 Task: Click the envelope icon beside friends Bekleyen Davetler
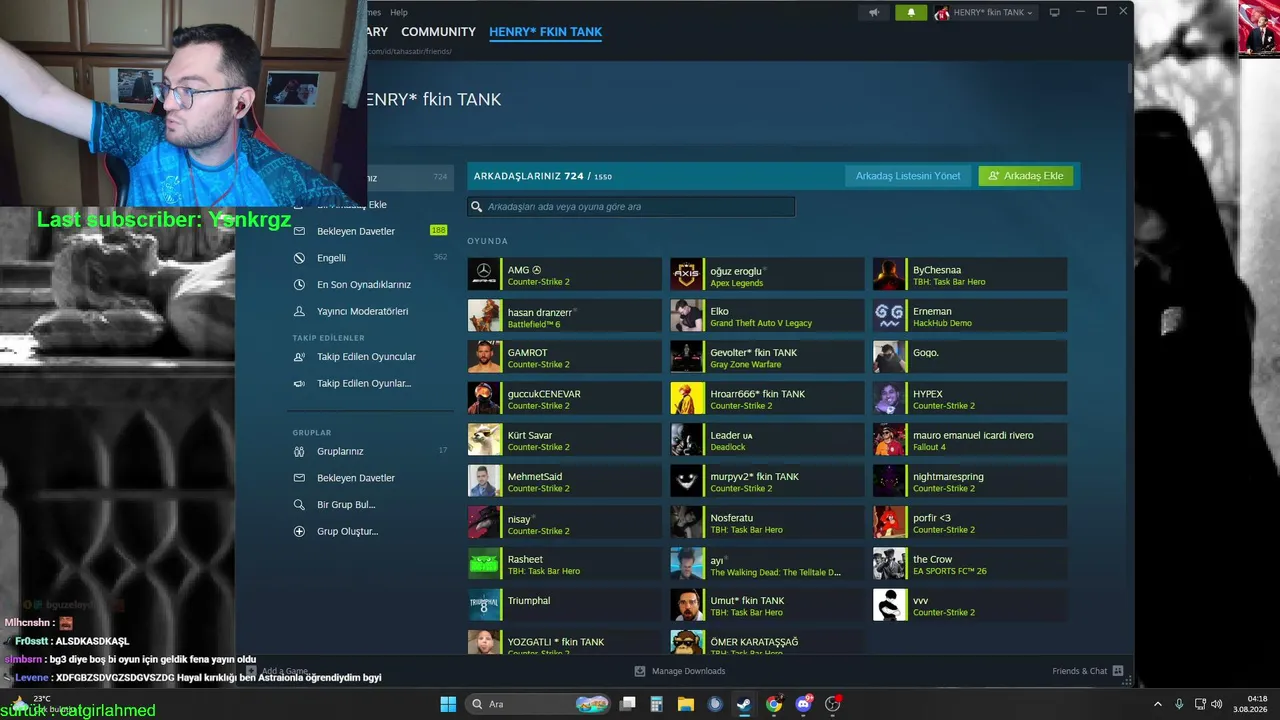pos(299,231)
